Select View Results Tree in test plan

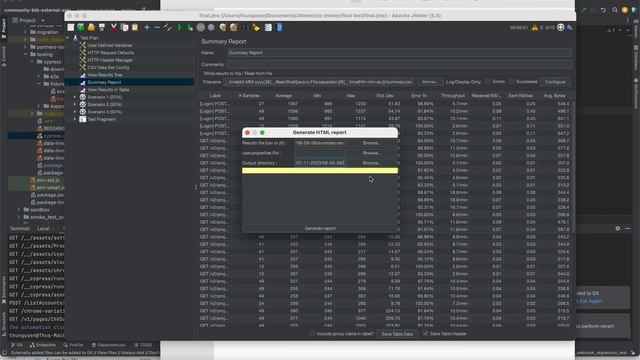[x=105, y=75]
